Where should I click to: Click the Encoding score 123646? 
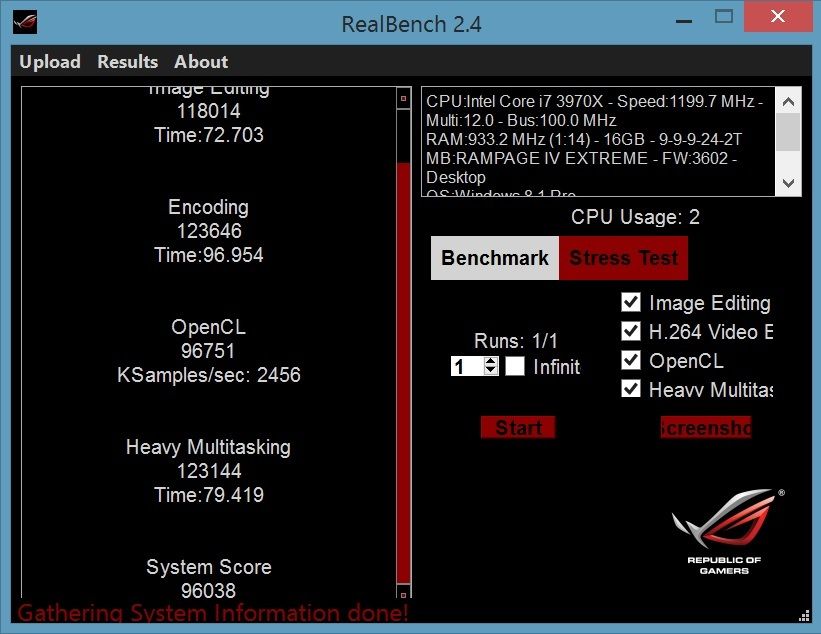click(x=209, y=231)
